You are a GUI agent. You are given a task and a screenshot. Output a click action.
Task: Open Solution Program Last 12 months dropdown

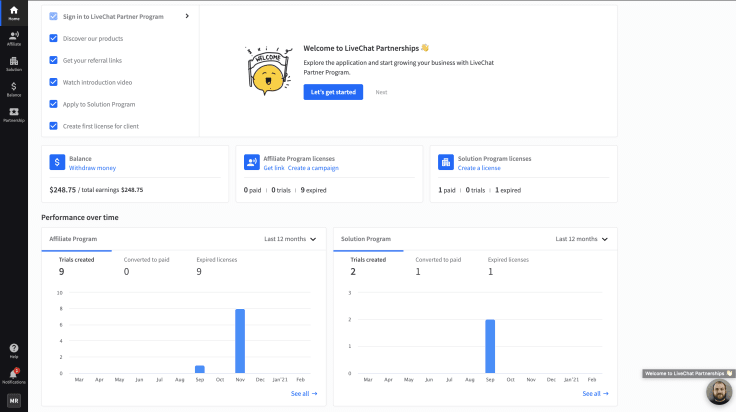pos(582,239)
